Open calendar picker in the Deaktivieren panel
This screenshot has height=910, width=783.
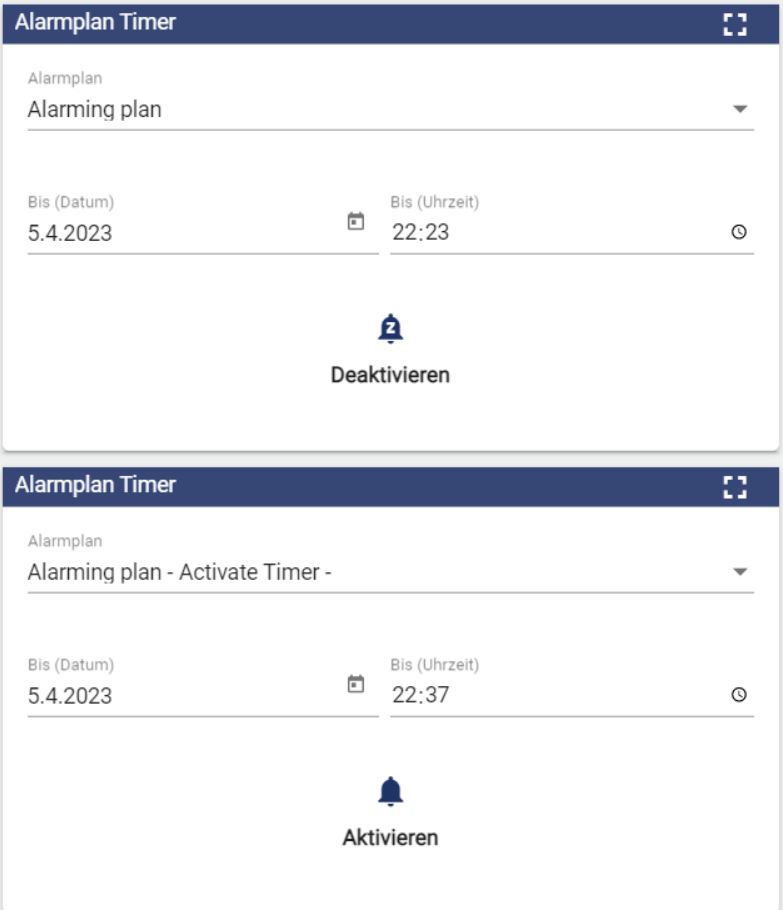point(355,222)
